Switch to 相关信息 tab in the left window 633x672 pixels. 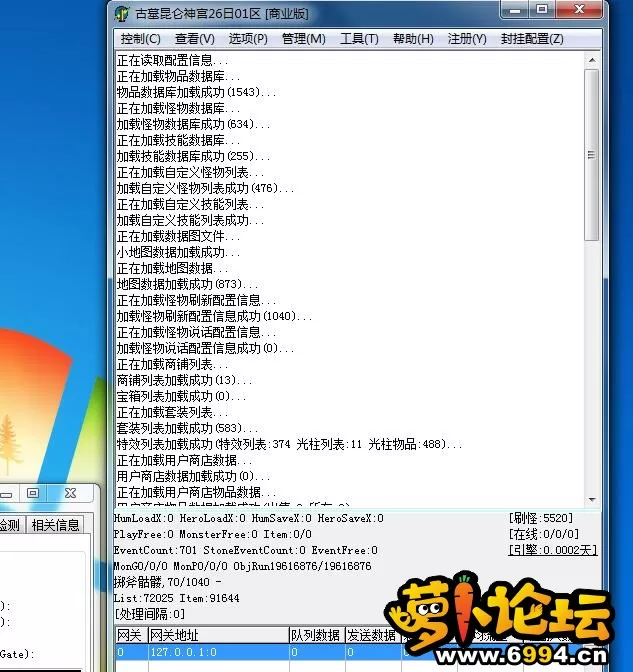click(x=56, y=525)
